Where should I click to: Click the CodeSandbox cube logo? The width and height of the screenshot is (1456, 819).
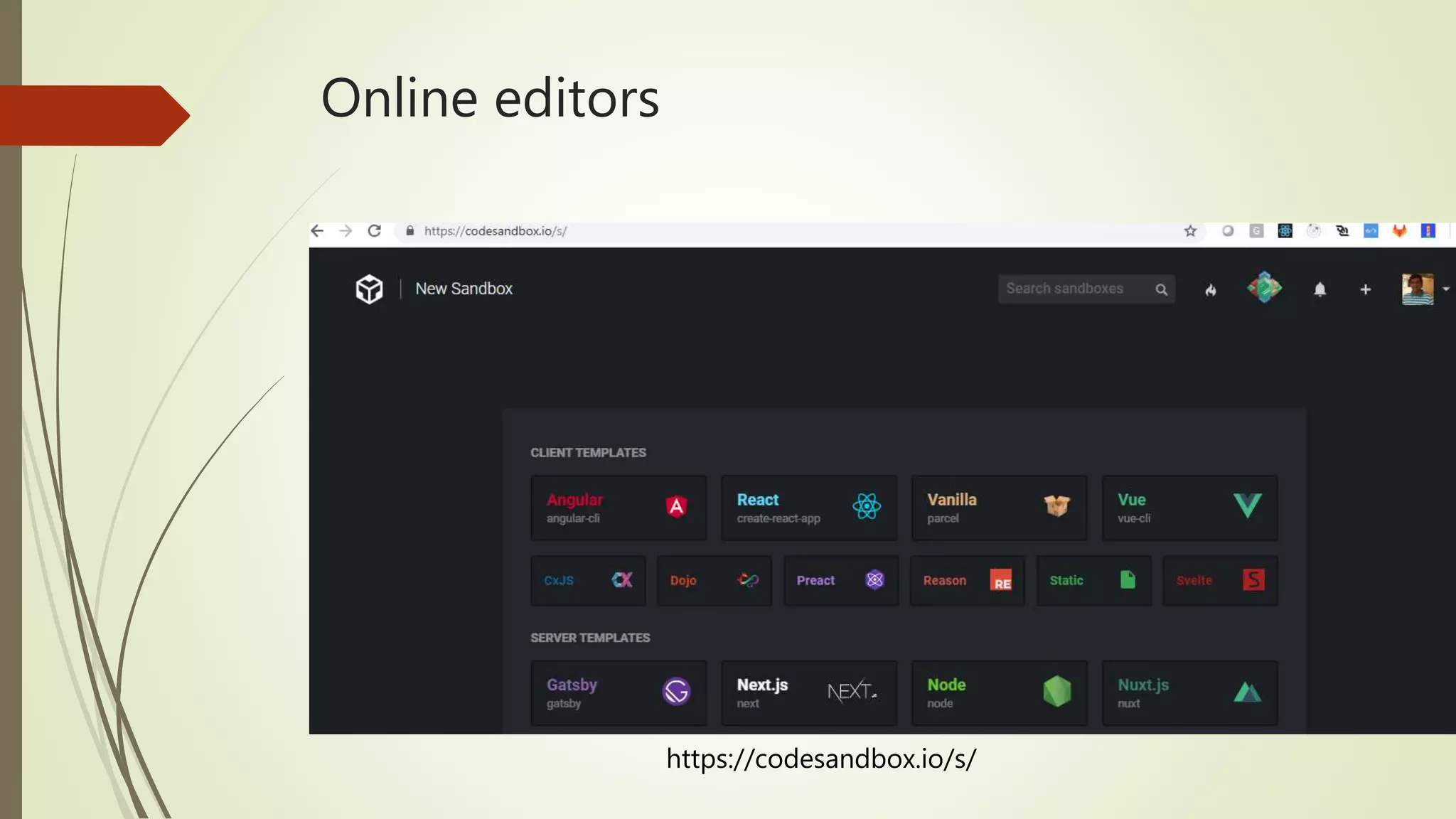point(369,289)
